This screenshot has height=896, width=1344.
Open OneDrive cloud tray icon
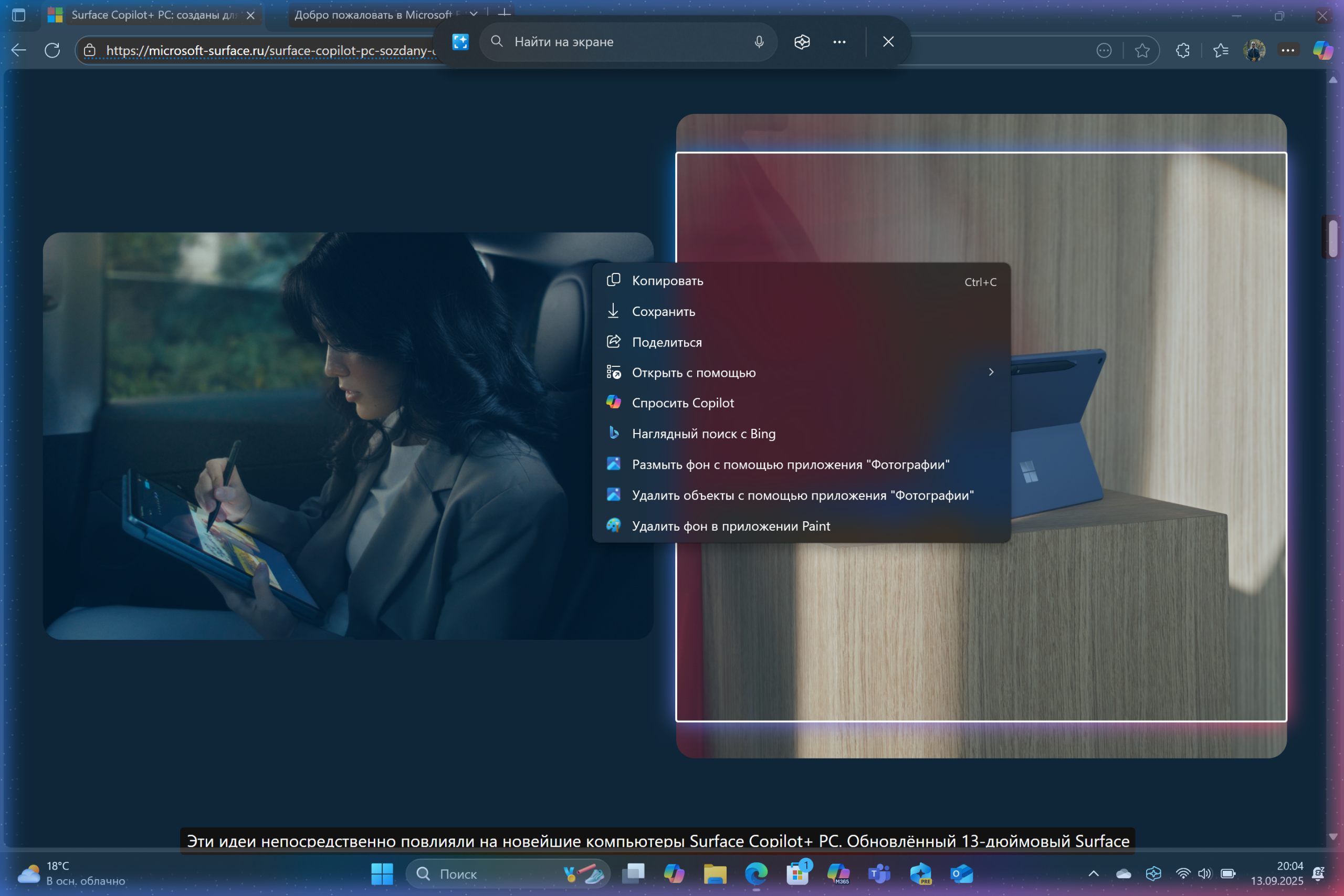pos(1123,873)
